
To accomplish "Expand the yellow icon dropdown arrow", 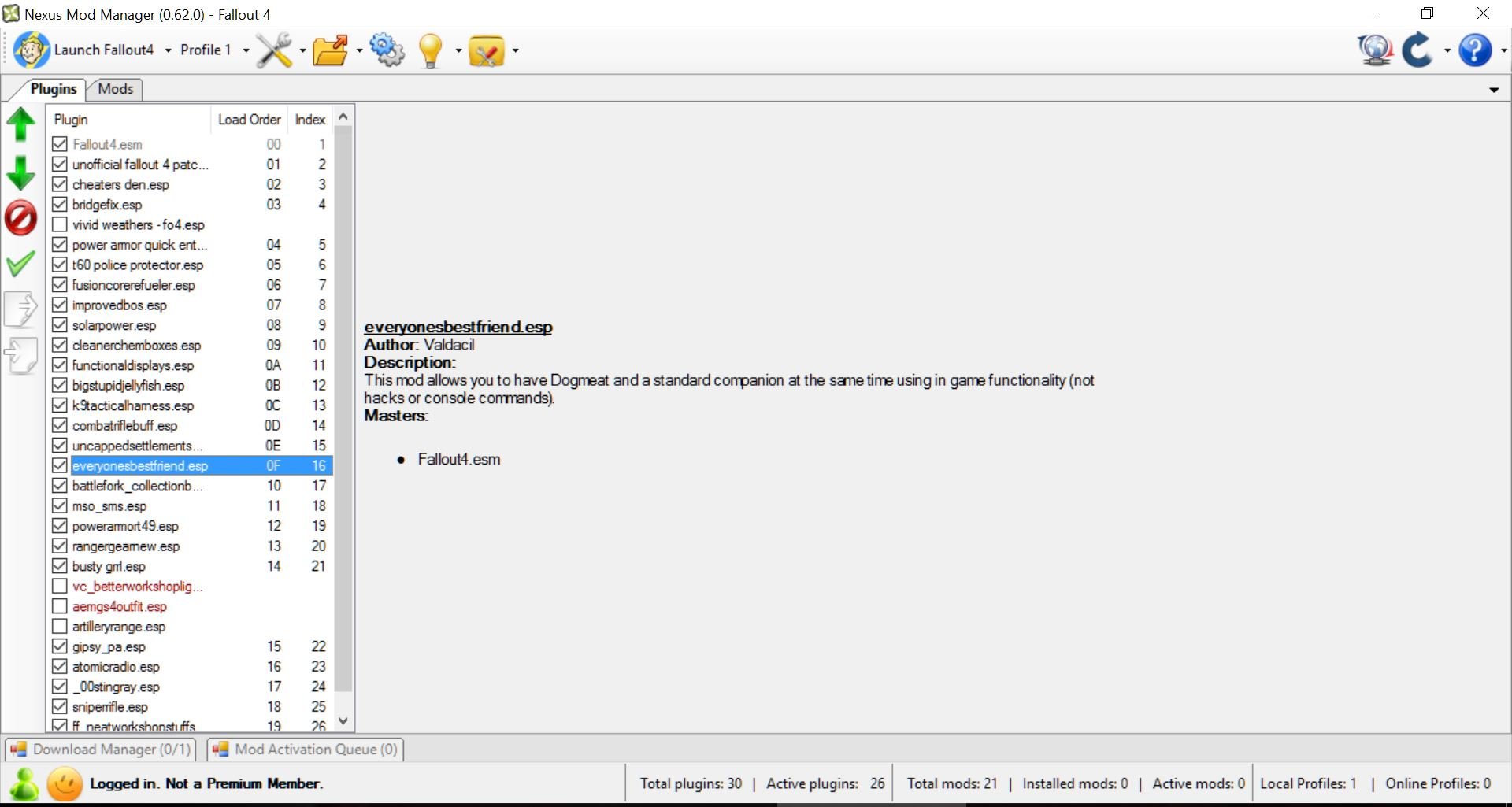I will coord(516,50).
